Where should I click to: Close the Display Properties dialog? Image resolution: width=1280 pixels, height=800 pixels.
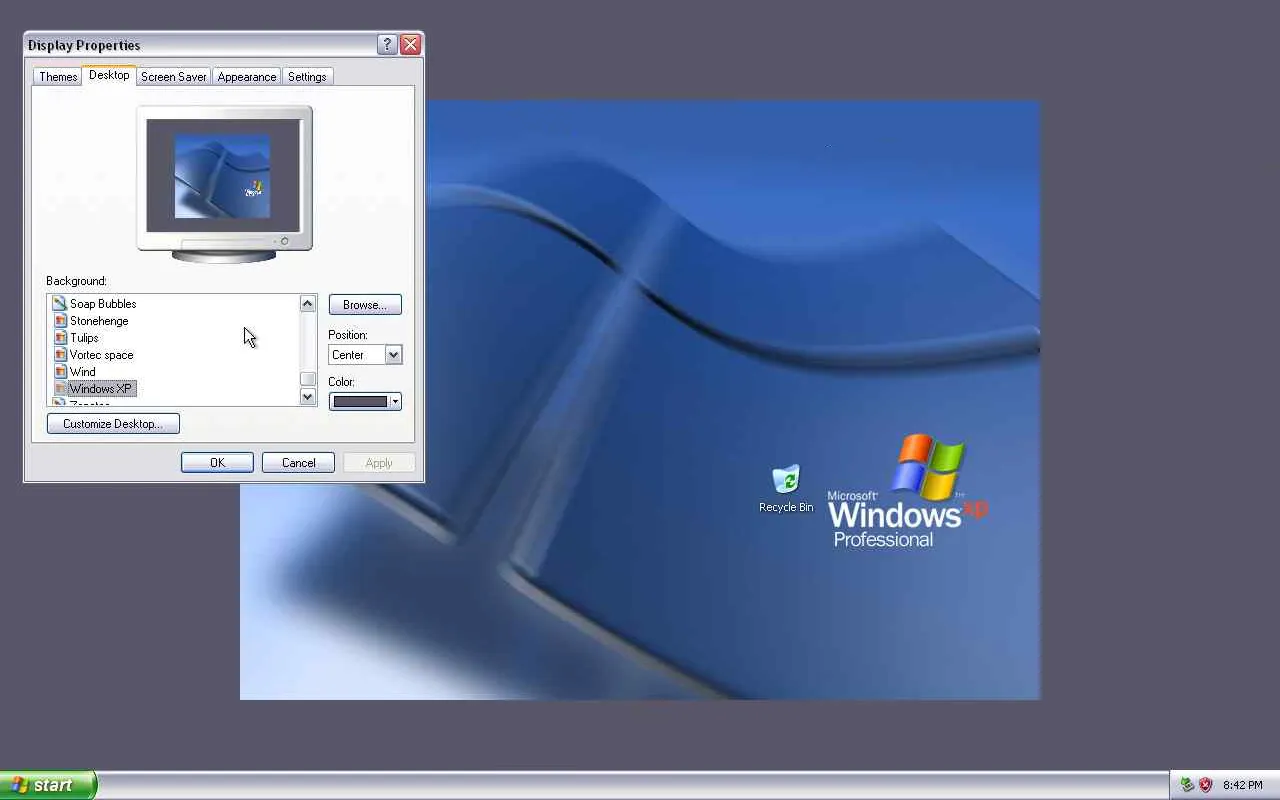coord(410,45)
